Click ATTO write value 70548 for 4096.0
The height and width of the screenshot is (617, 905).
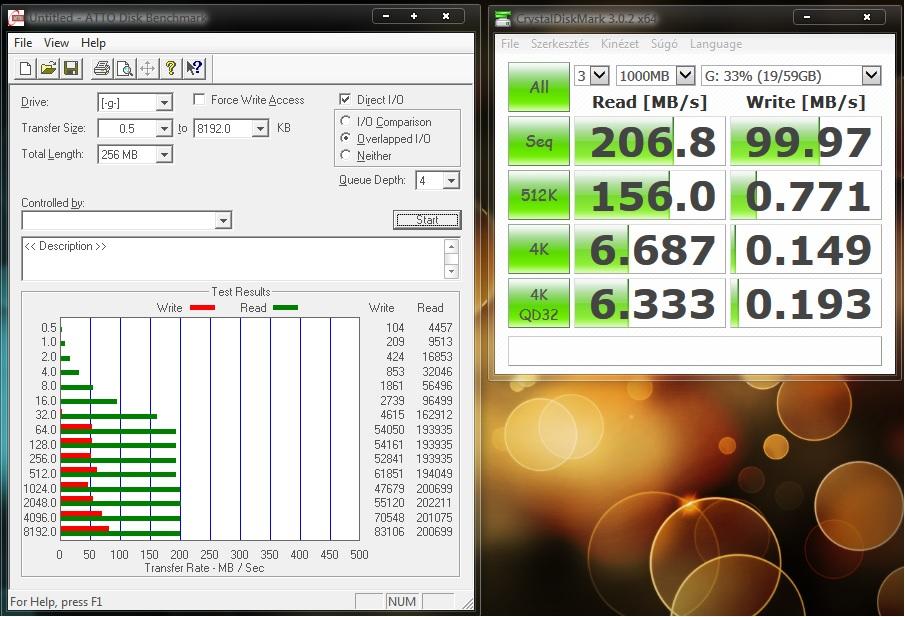tap(390, 517)
